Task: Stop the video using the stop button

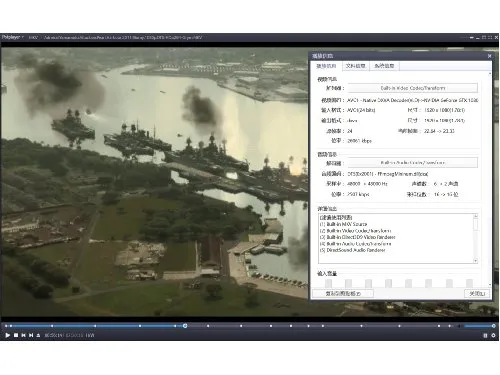Action: click(16, 335)
